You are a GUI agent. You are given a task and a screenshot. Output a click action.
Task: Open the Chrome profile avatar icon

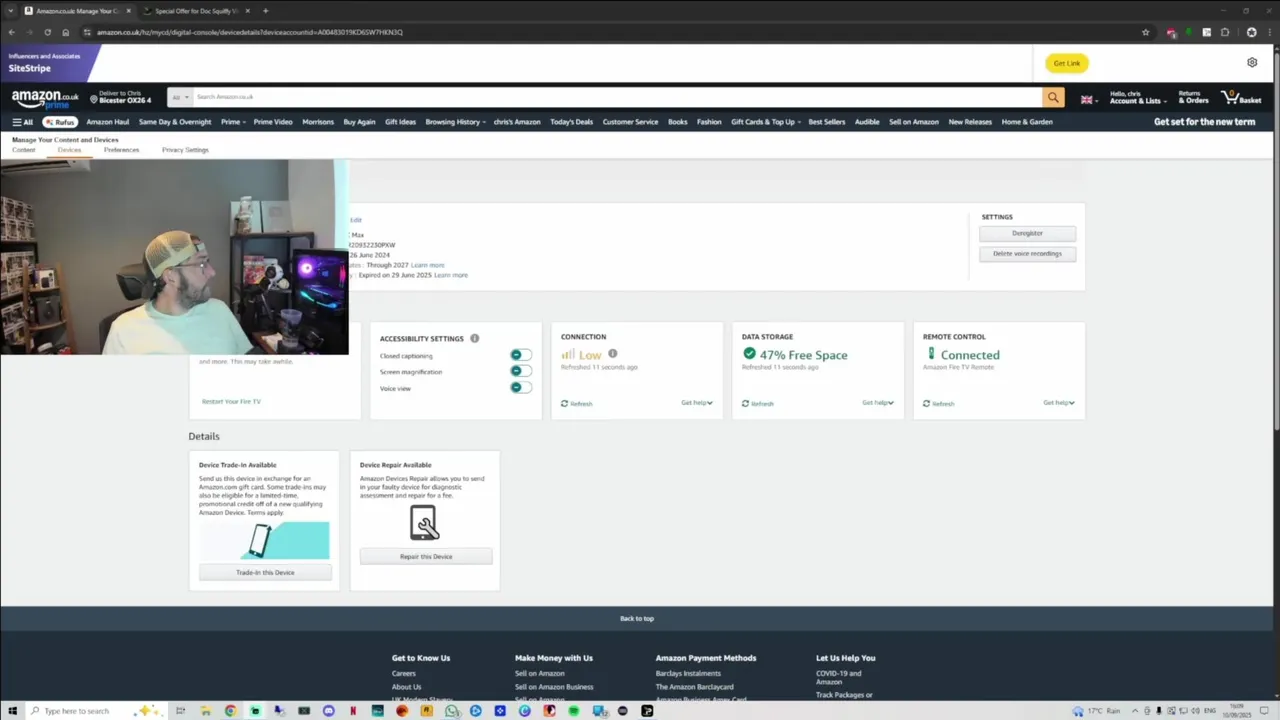(x=1251, y=32)
